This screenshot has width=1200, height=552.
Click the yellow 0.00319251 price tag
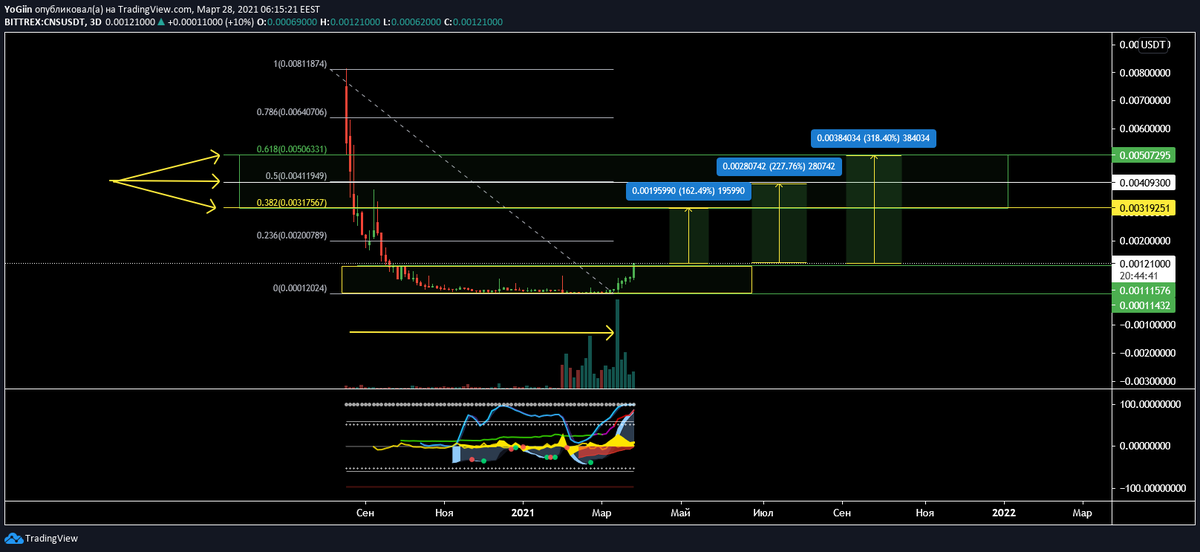point(1146,208)
